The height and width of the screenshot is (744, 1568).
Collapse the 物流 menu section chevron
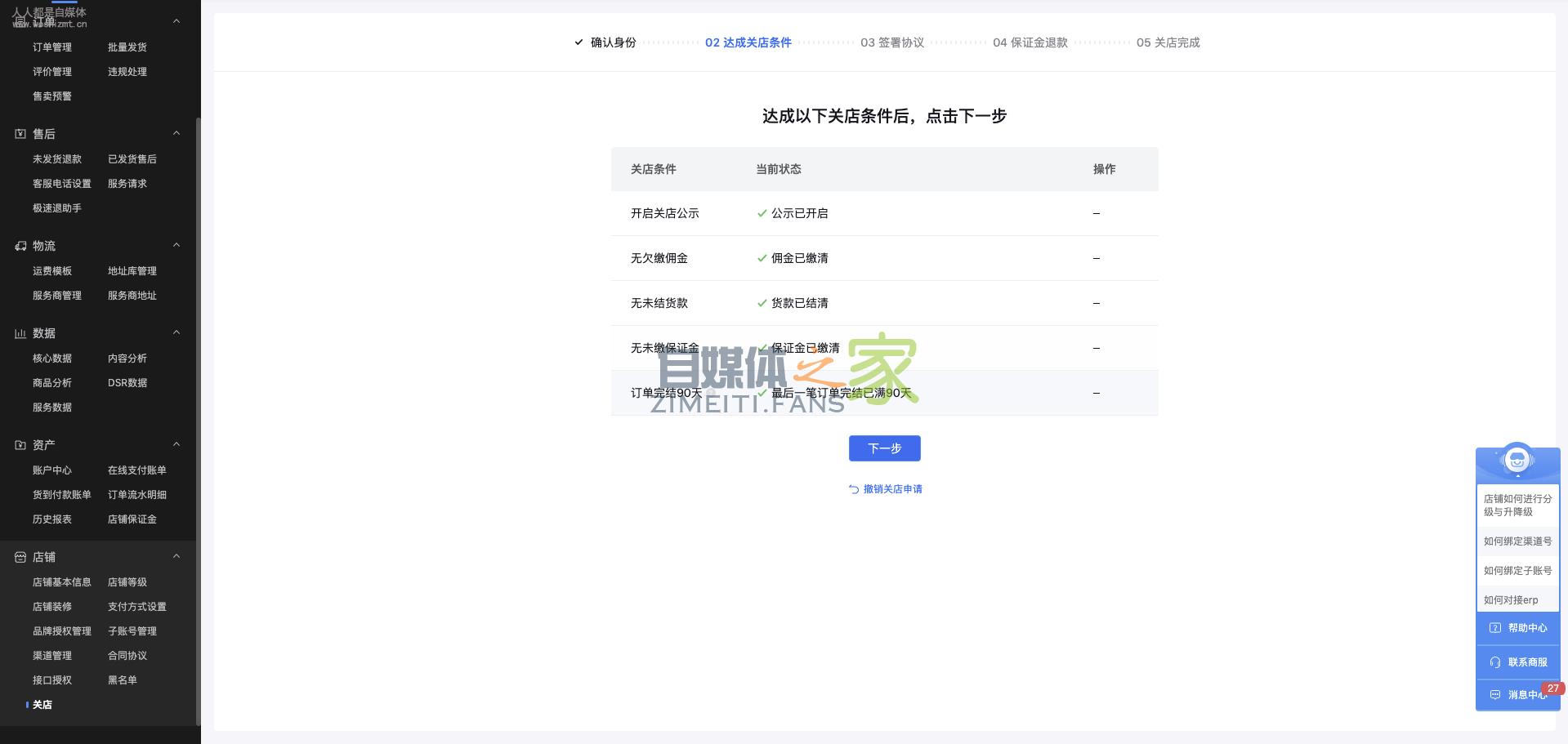[176, 246]
